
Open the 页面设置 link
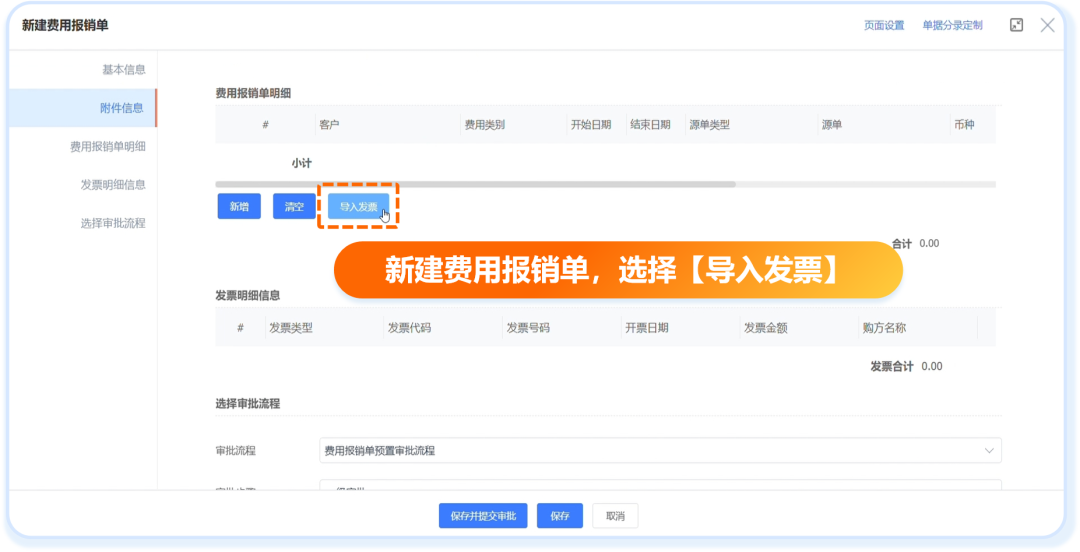pyautogui.click(x=884, y=25)
